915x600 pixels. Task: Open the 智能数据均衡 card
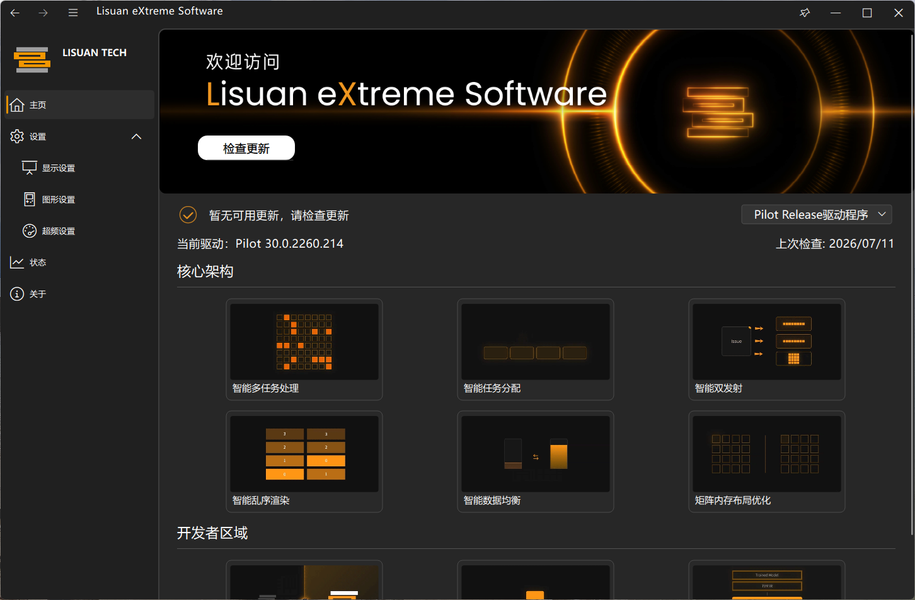535,461
